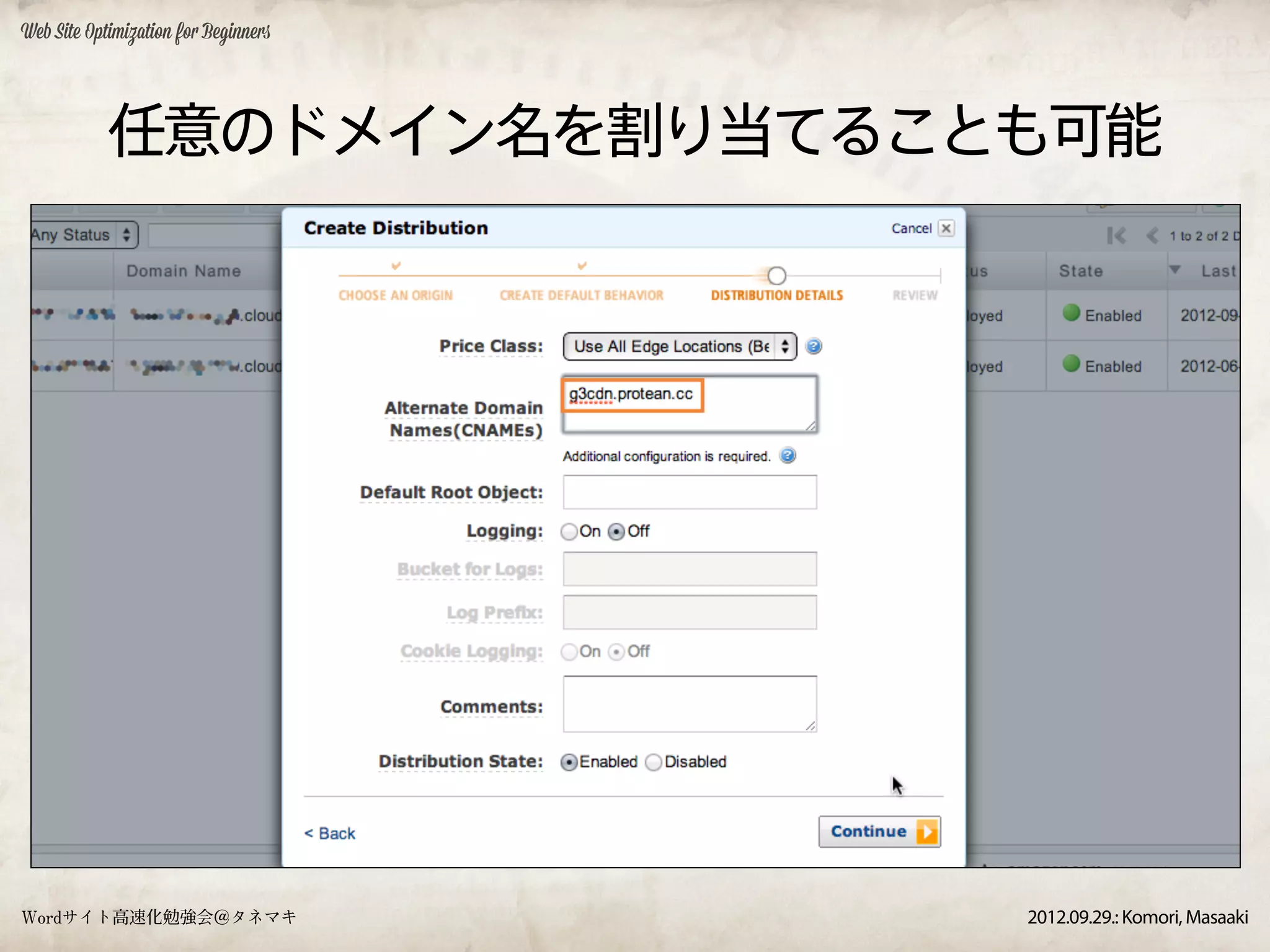1270x952 pixels.
Task: Click the Default Root Object label
Action: 451,492
